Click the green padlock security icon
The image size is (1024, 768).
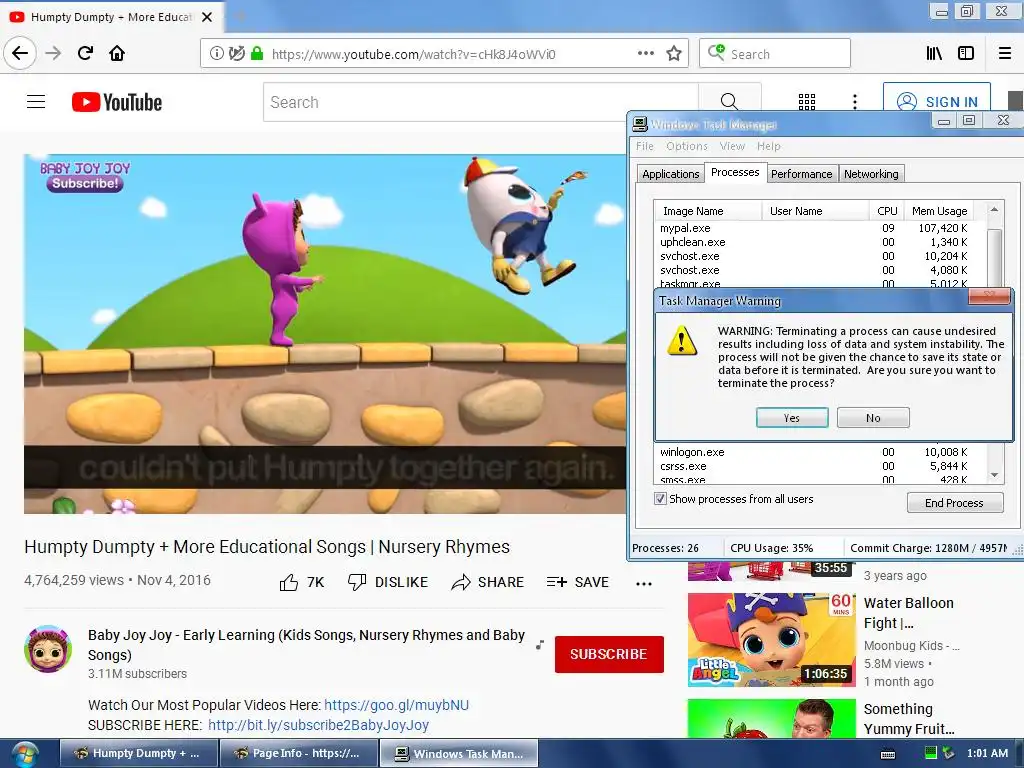pos(257,54)
